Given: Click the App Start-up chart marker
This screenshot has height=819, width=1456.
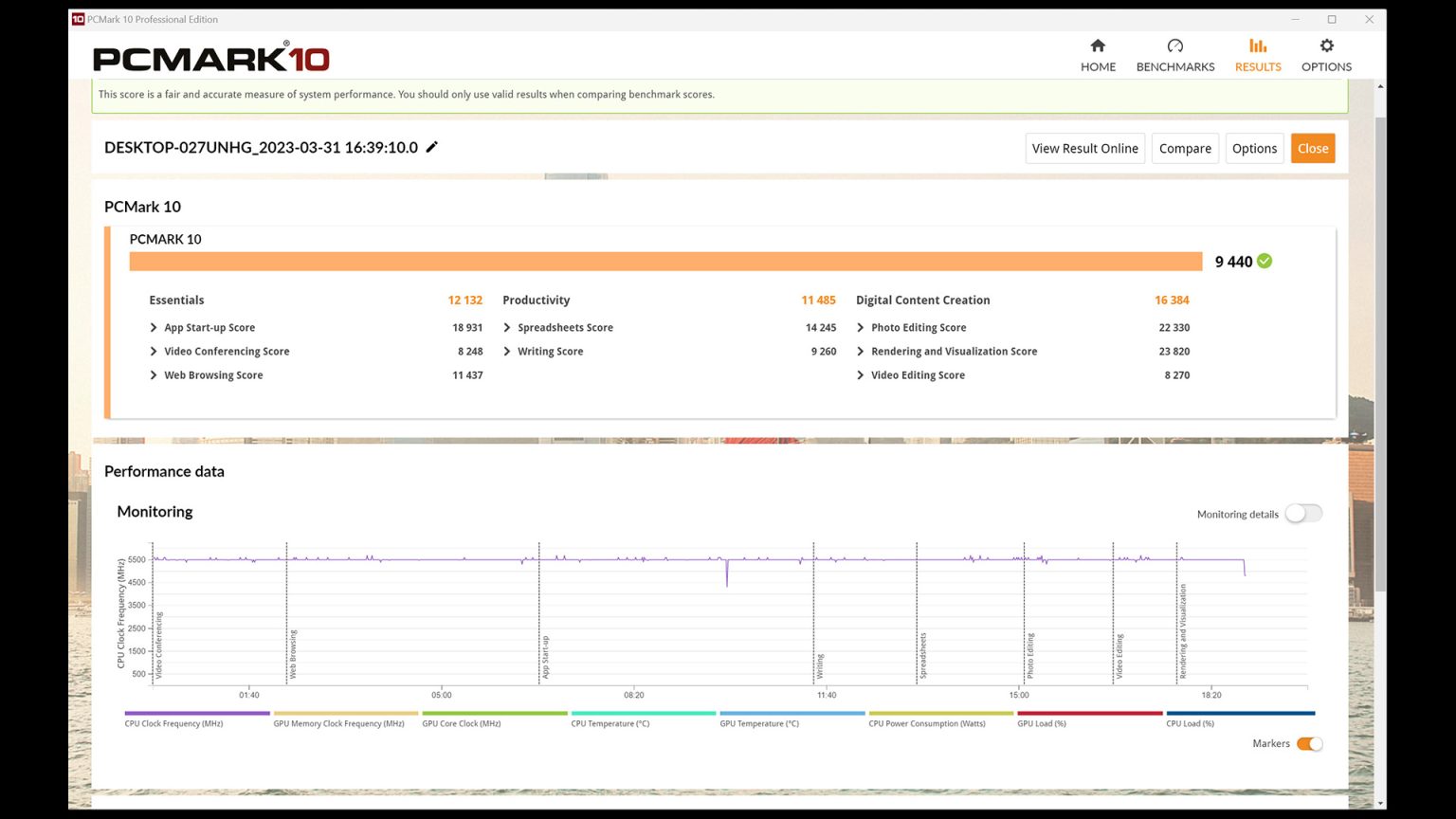Looking at the screenshot, I should [545, 657].
